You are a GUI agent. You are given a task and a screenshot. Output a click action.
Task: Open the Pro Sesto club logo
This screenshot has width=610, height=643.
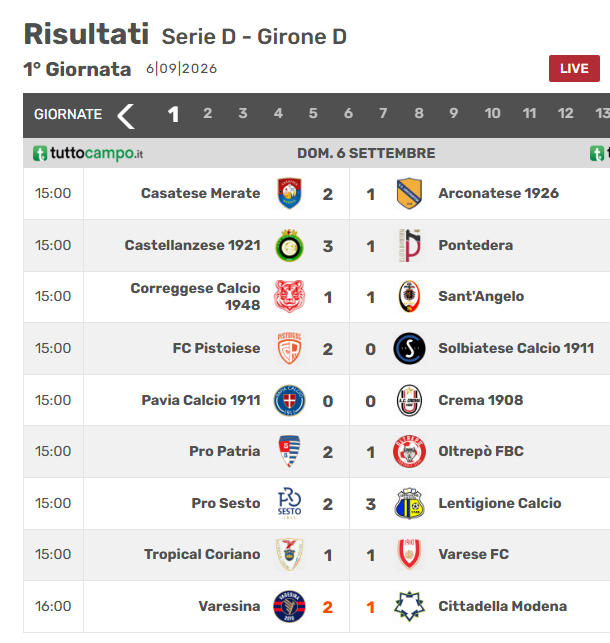[289, 503]
